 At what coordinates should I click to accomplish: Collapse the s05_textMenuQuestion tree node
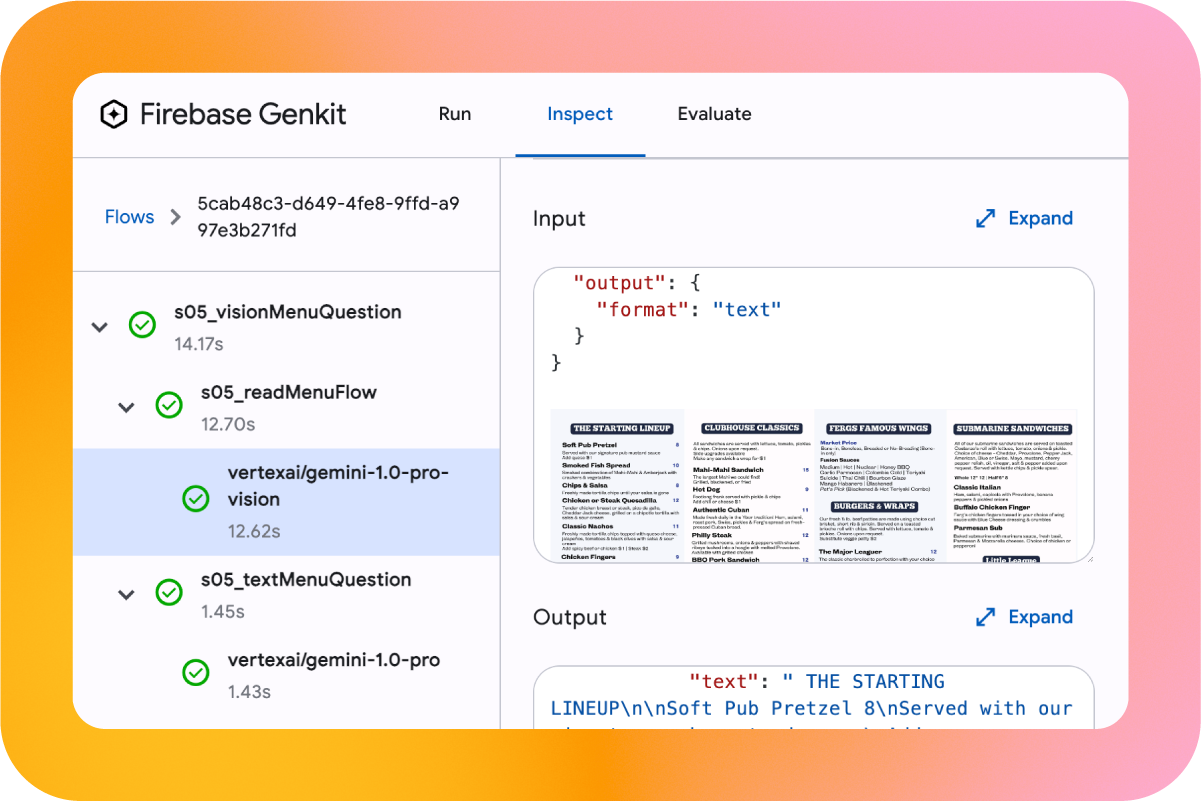[x=126, y=594]
